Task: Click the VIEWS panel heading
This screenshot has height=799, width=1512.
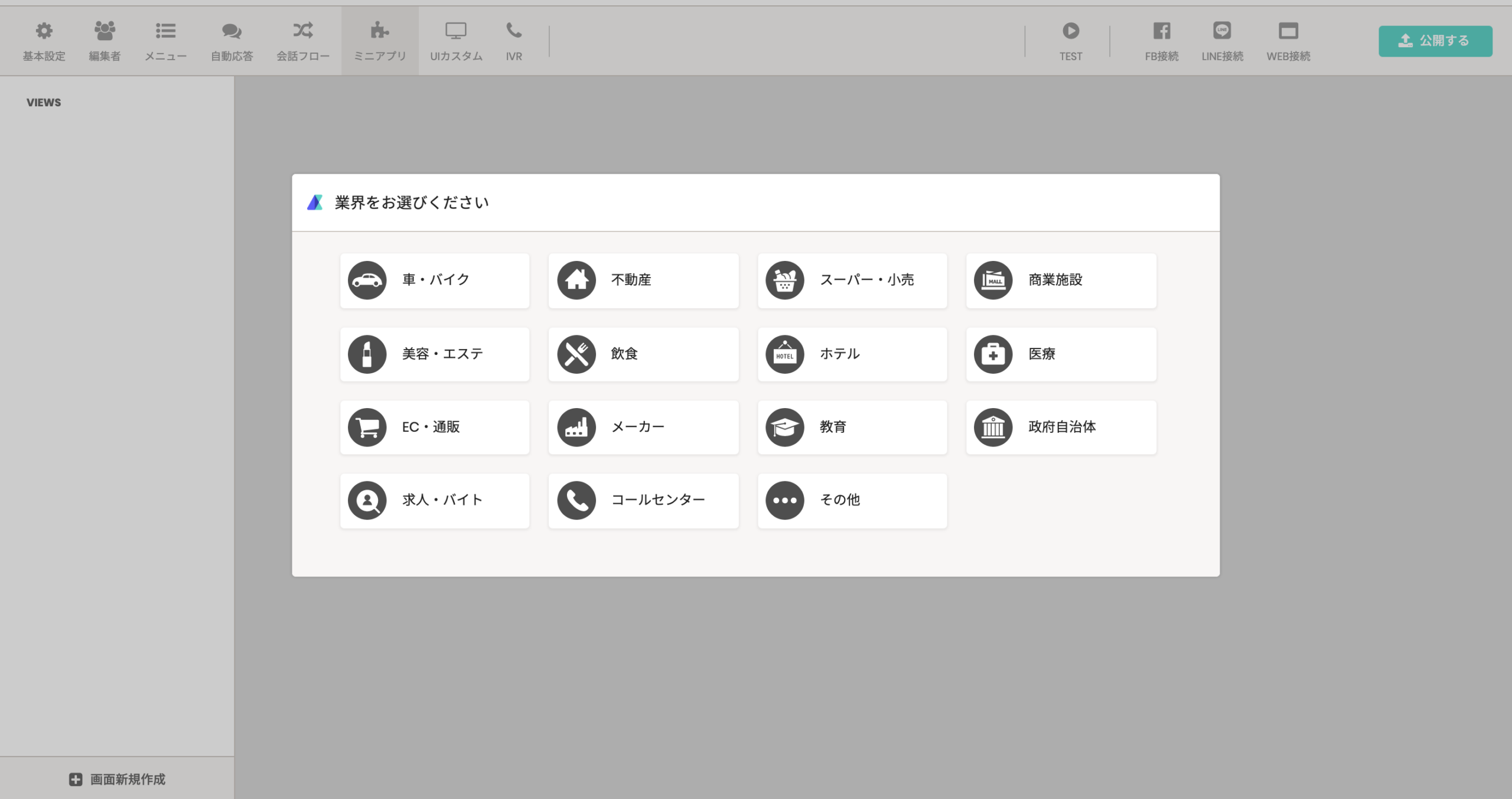Action: point(44,102)
